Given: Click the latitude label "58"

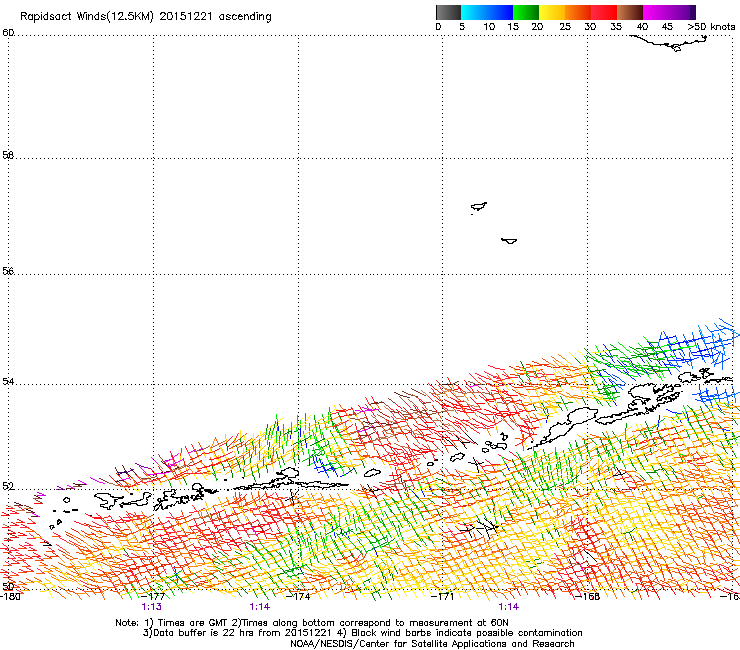Looking at the screenshot, I should 8,155.
